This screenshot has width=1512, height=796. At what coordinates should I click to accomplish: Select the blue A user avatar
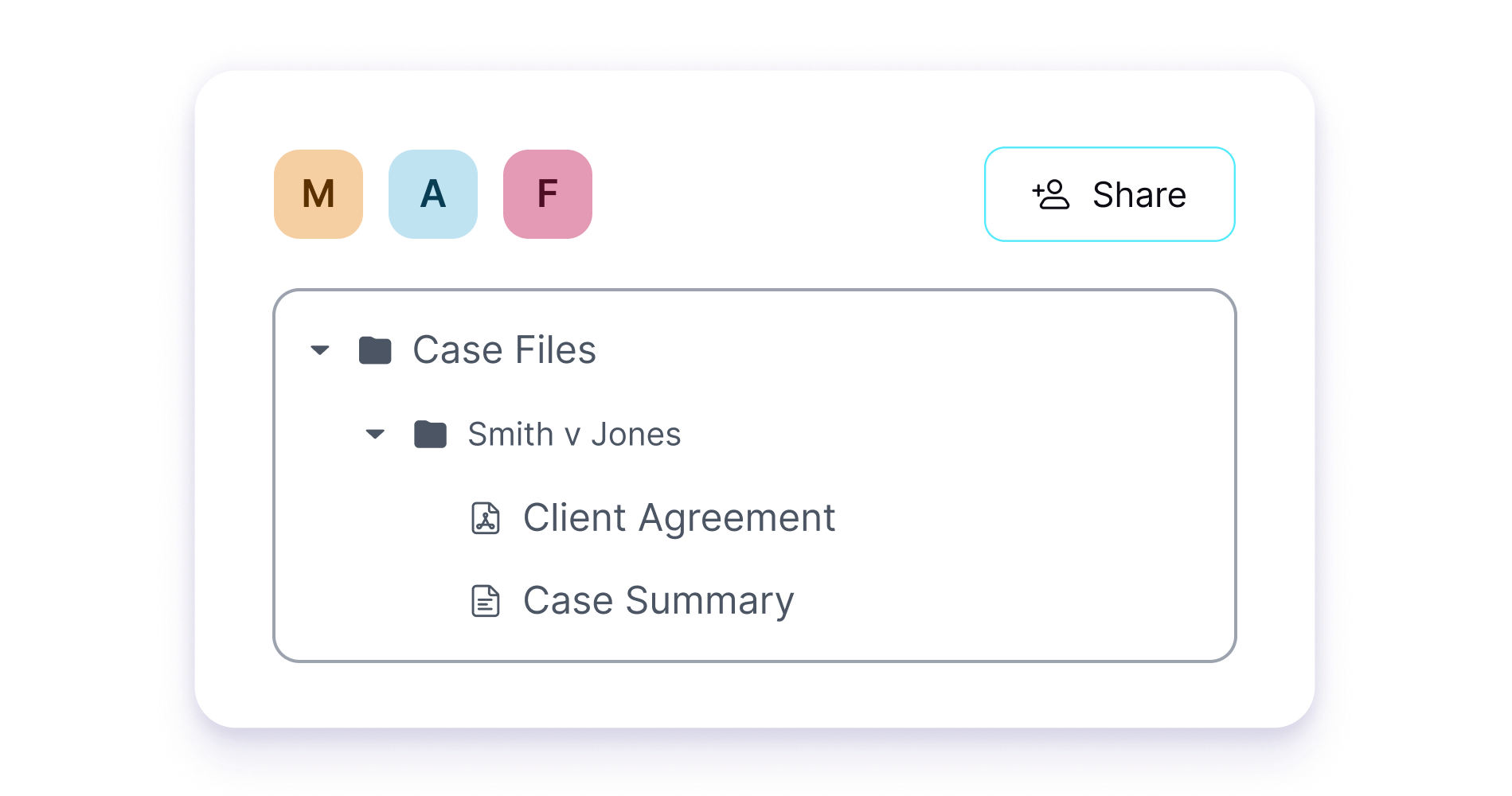pos(433,194)
